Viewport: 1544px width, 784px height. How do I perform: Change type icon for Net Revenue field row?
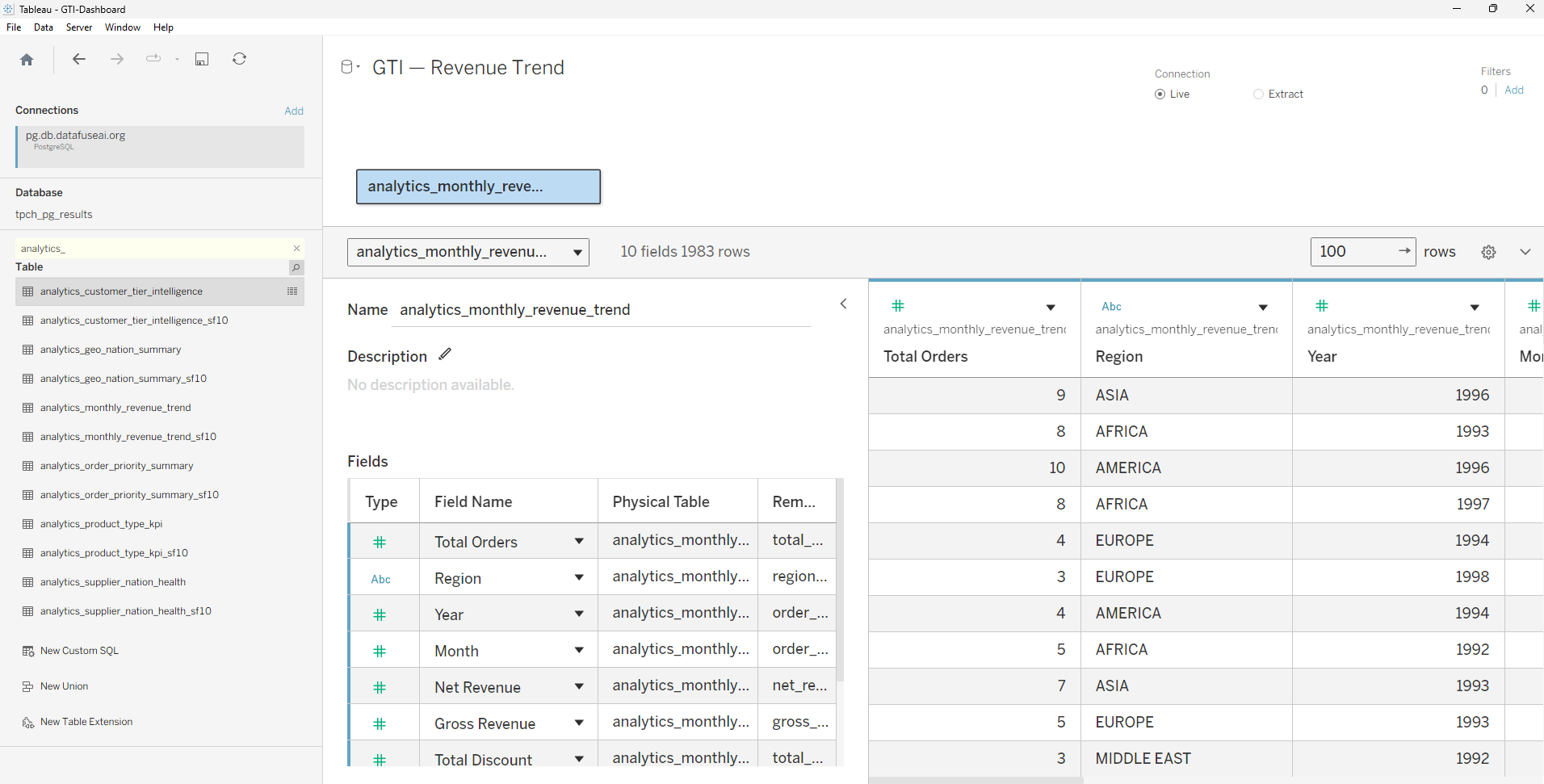click(380, 688)
